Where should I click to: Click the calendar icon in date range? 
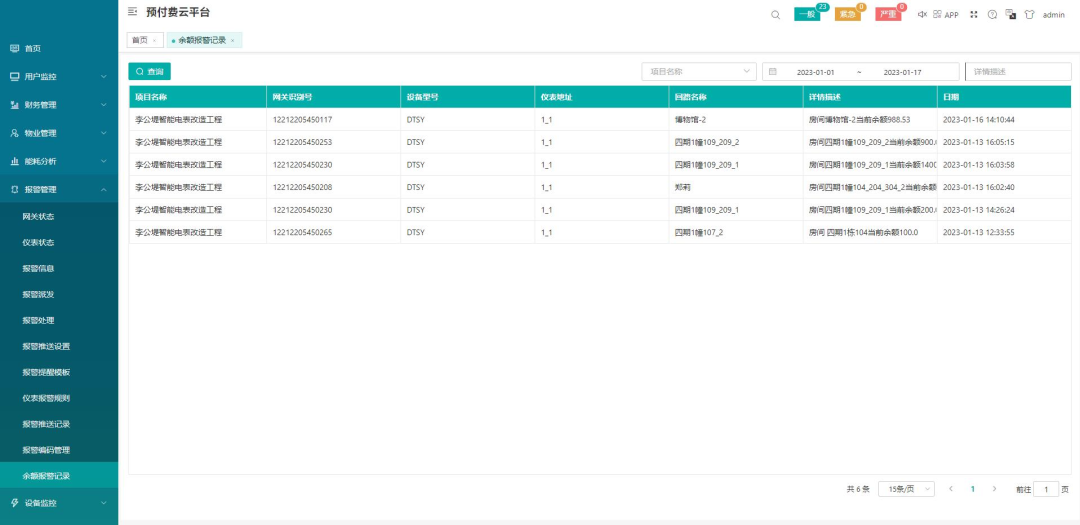pos(773,72)
